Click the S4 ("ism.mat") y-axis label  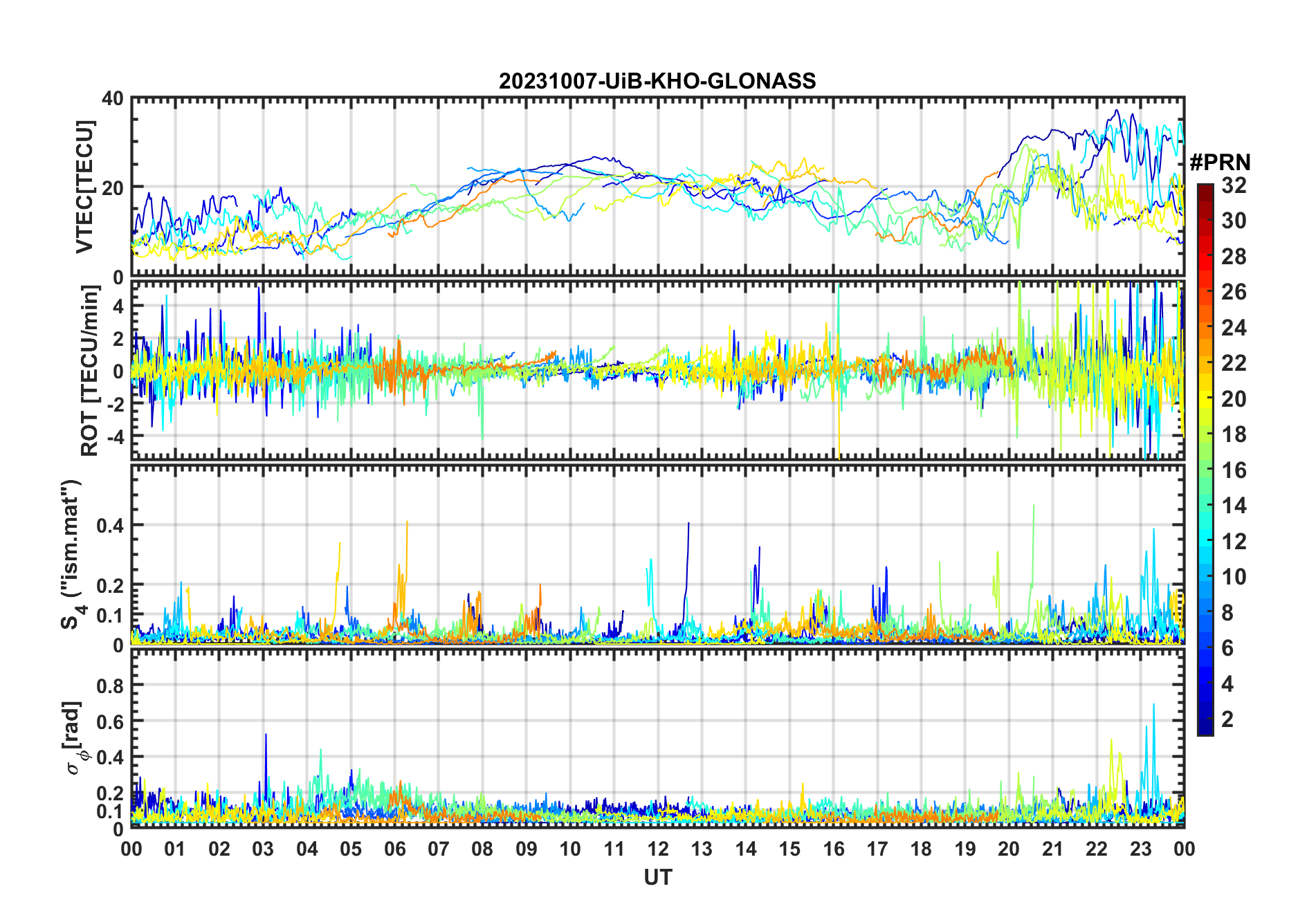point(72,555)
